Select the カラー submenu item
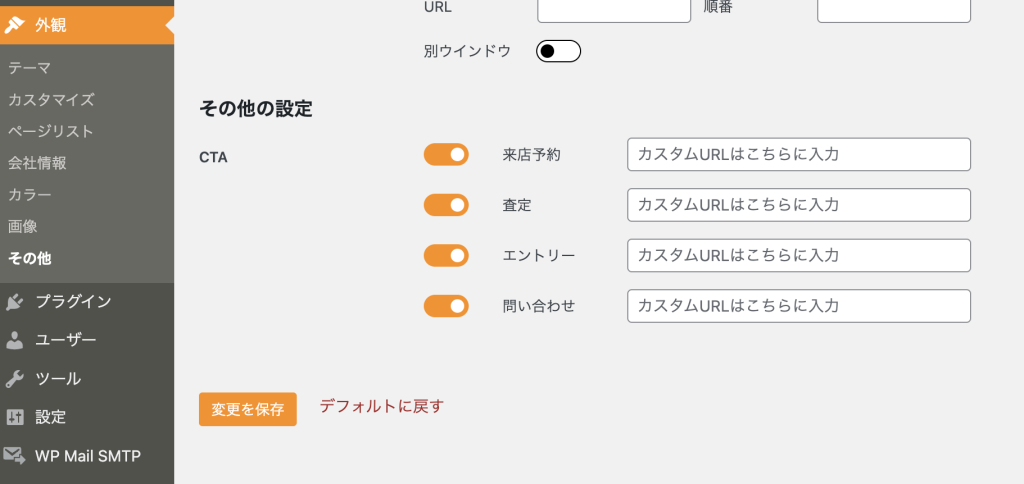This screenshot has width=1024, height=484. pyautogui.click(x=29, y=194)
